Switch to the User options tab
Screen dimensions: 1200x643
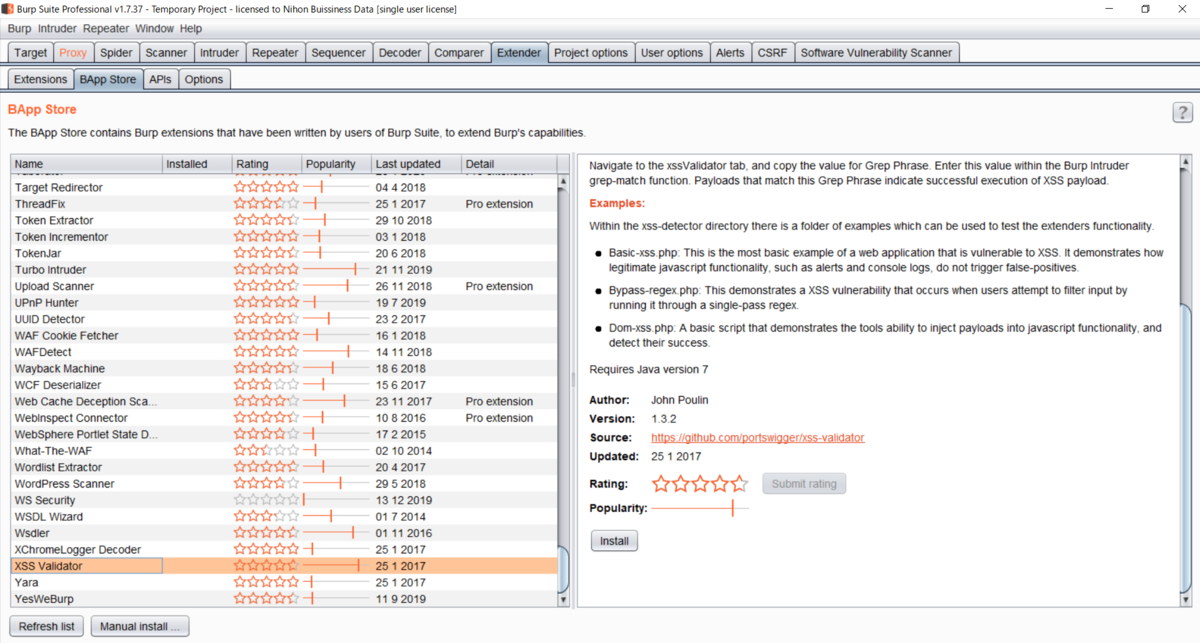672,53
